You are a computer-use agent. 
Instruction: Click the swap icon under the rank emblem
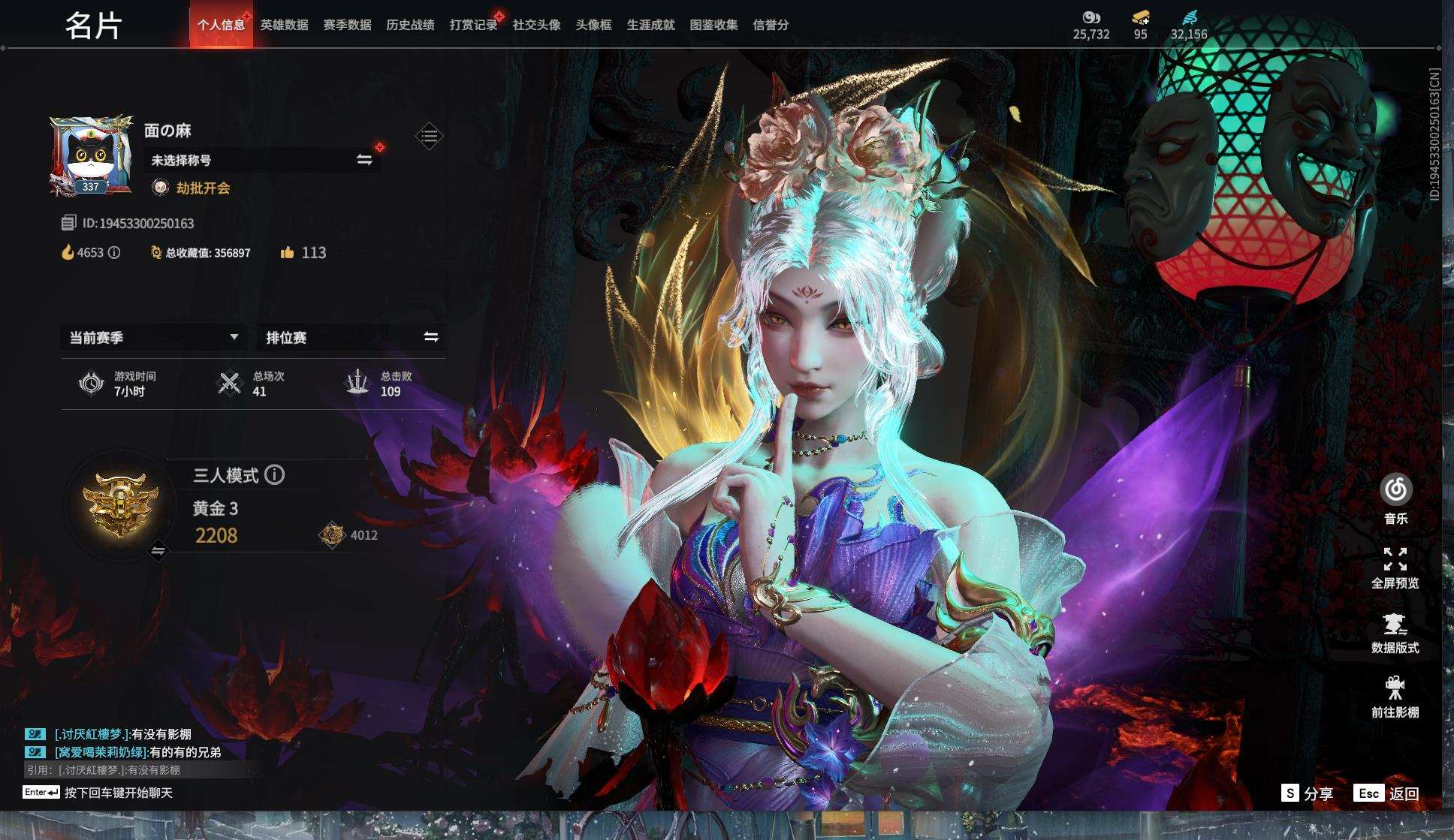point(158,551)
